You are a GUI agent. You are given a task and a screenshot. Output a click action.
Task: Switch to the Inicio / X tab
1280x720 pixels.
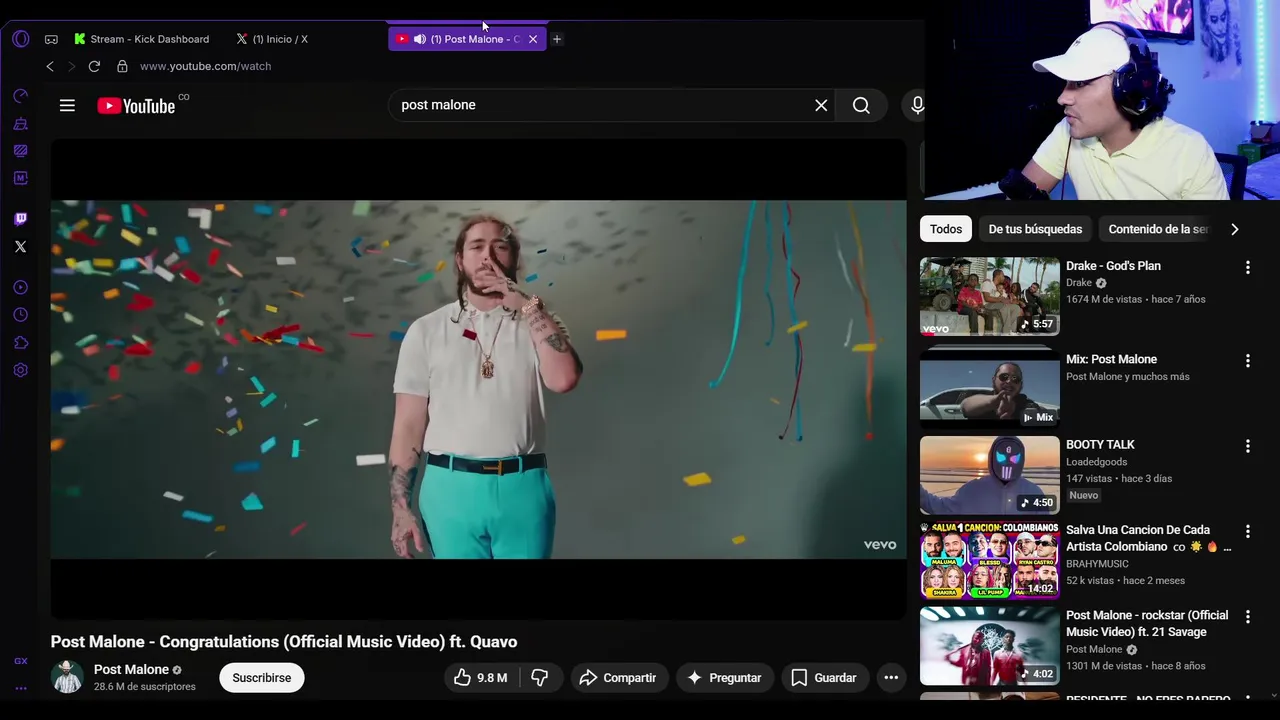pos(272,39)
